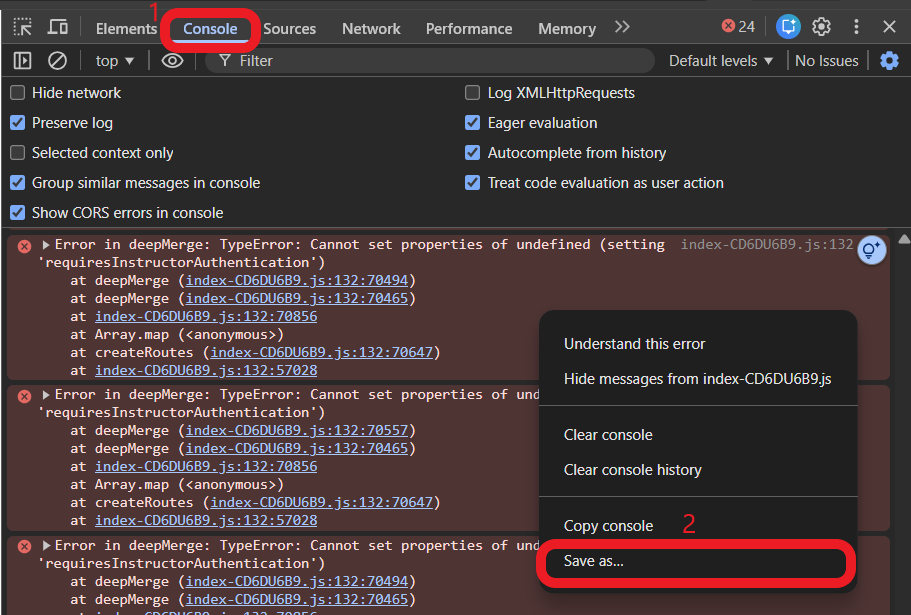Expand the first deepMerge error triangle
Screen dimensions: 911x615
[46, 244]
